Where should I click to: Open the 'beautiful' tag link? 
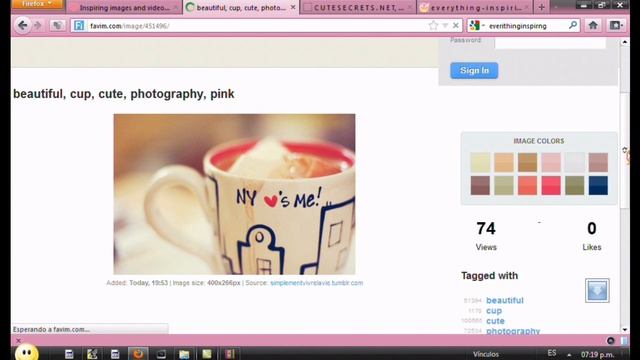point(504,300)
